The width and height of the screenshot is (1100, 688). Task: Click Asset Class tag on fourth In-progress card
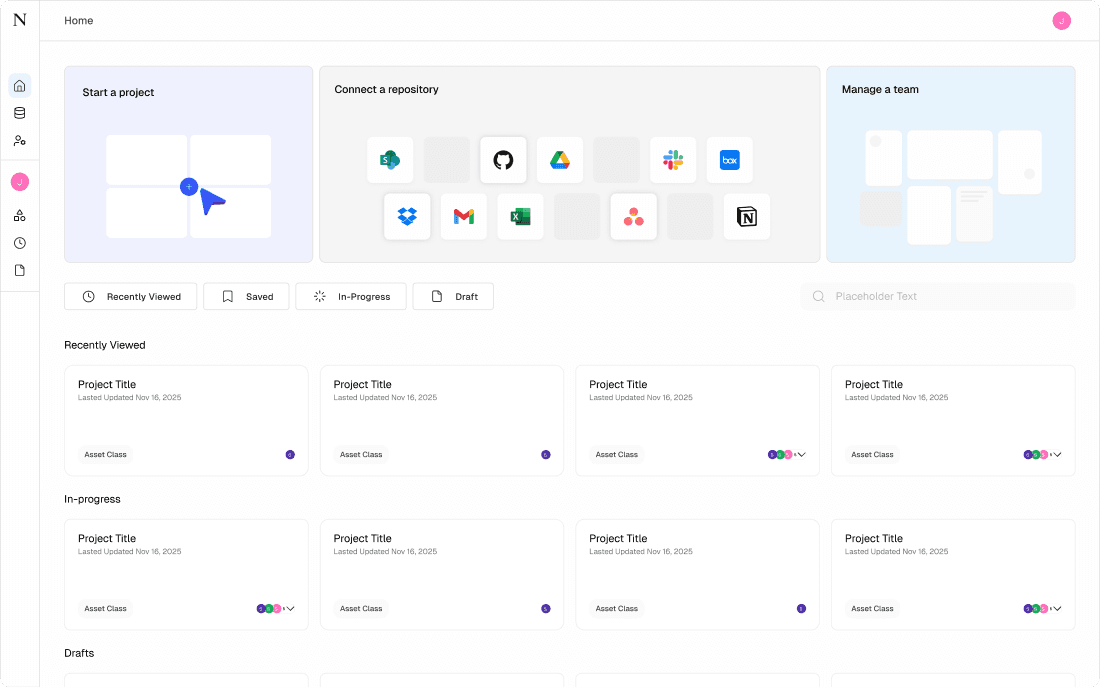pyautogui.click(x=872, y=609)
